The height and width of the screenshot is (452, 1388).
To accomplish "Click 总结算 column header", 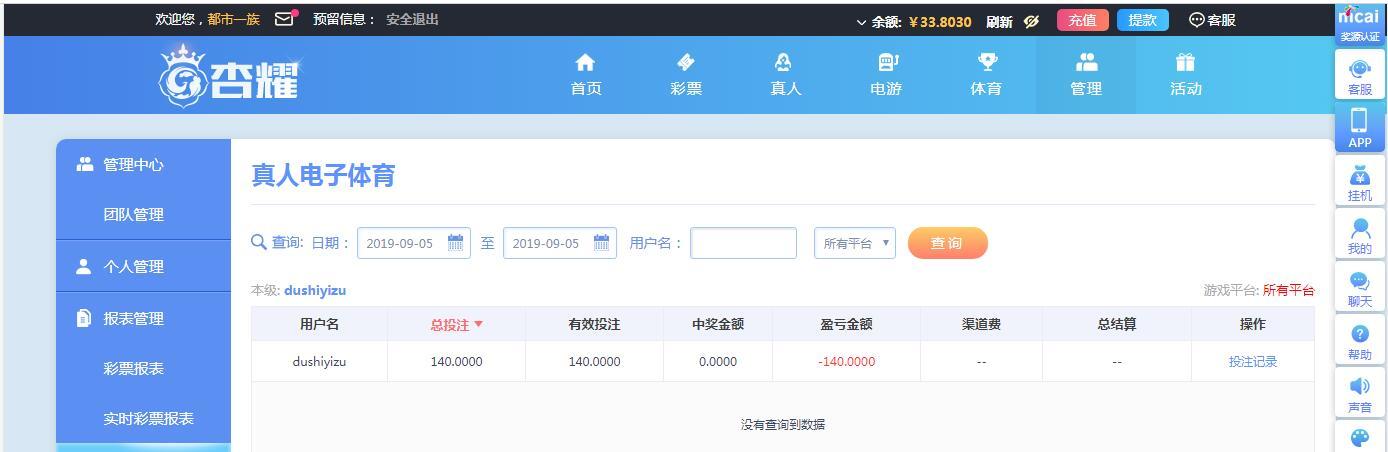I will coord(1116,324).
